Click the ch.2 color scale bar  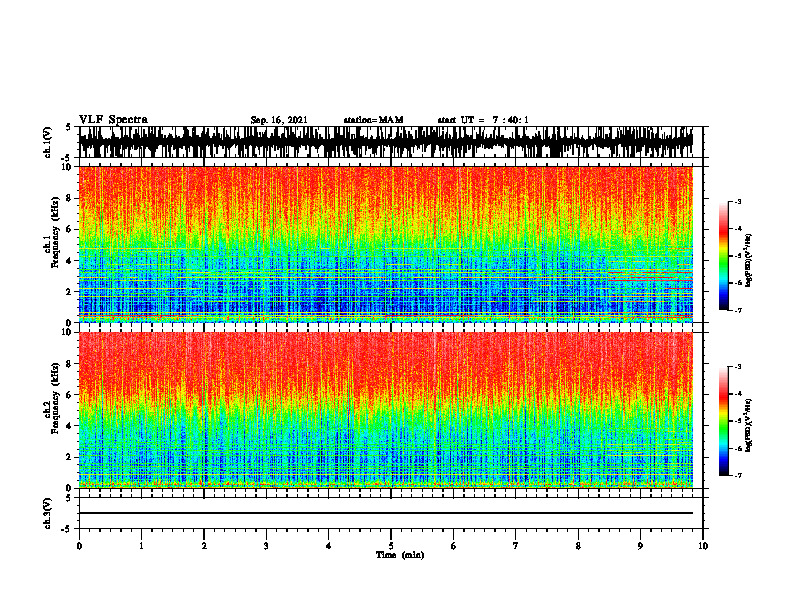click(724, 421)
